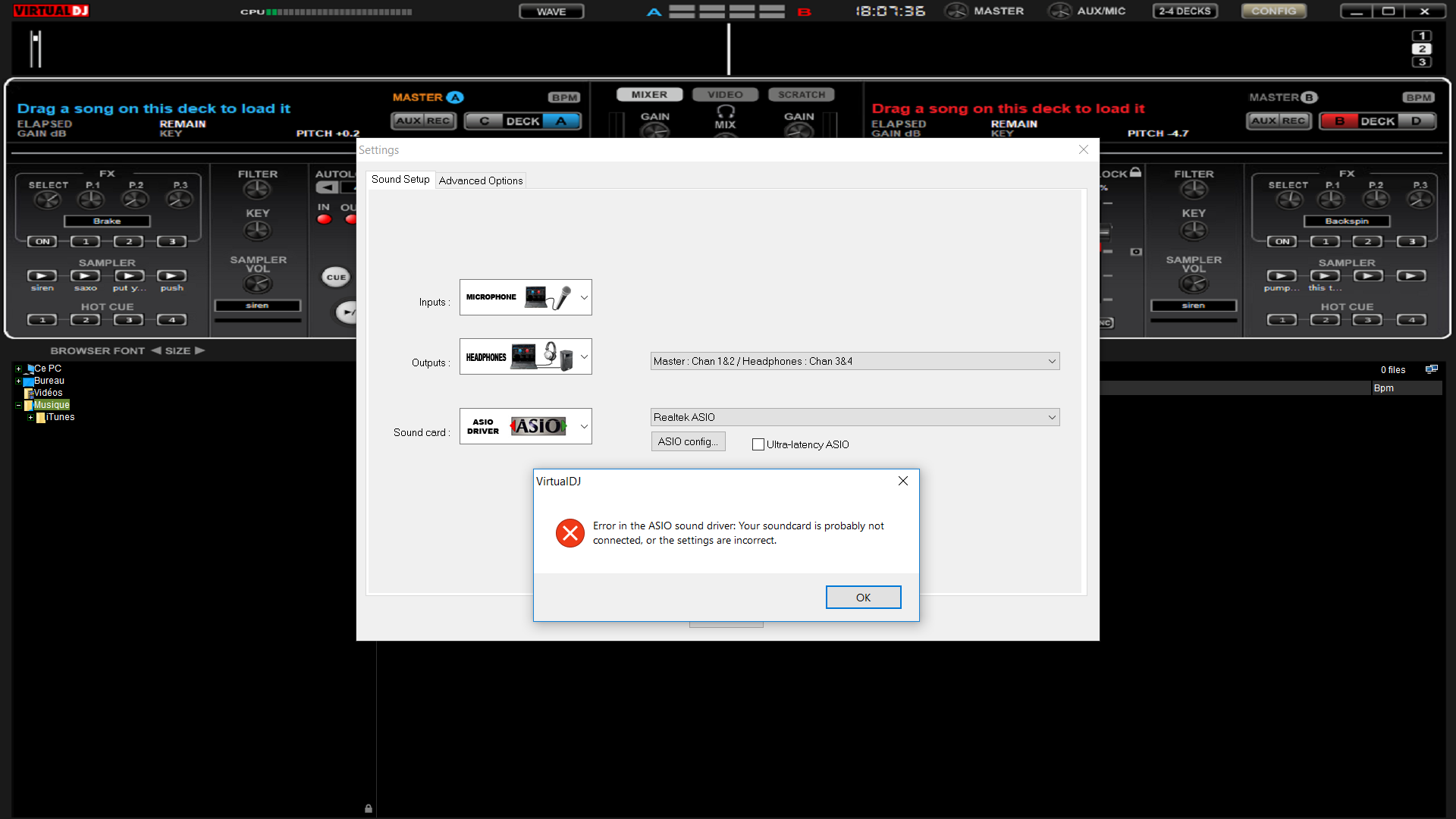Expand the iTunes folder node
The image size is (1456, 819).
pos(30,418)
